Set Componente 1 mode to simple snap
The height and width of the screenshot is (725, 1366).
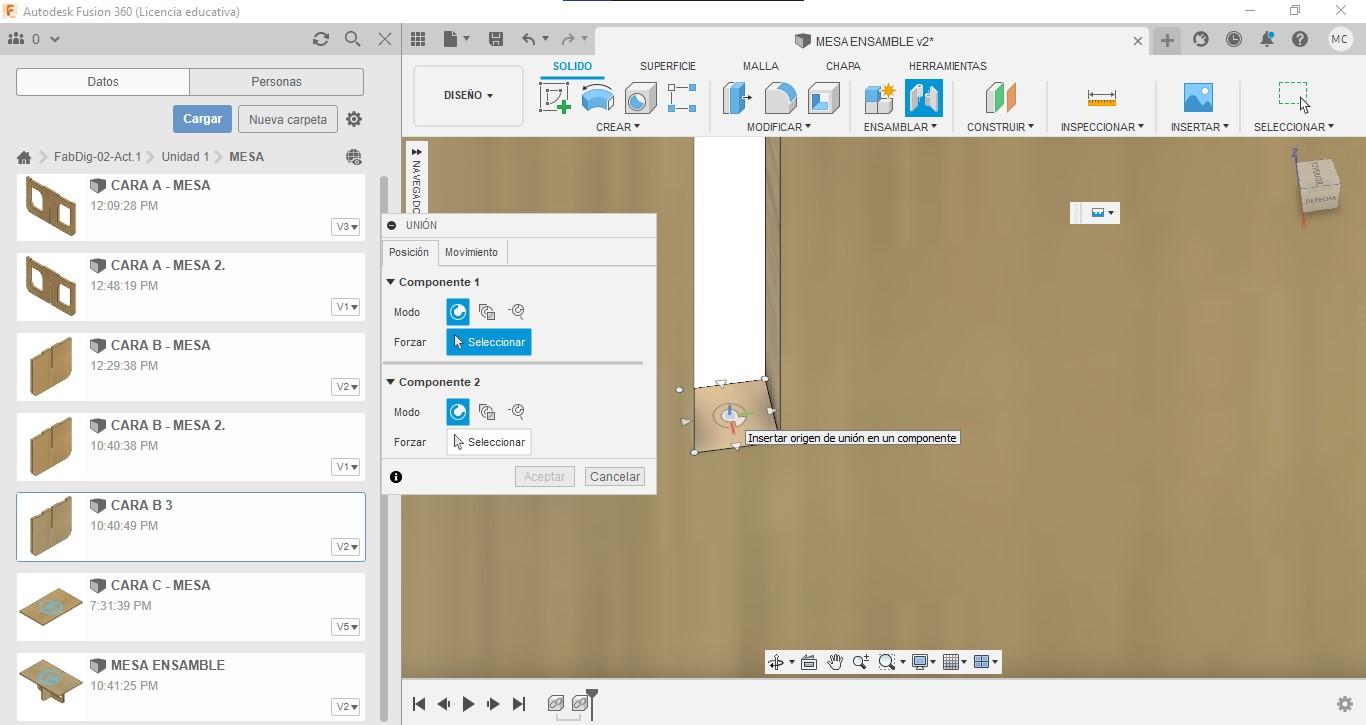click(458, 312)
